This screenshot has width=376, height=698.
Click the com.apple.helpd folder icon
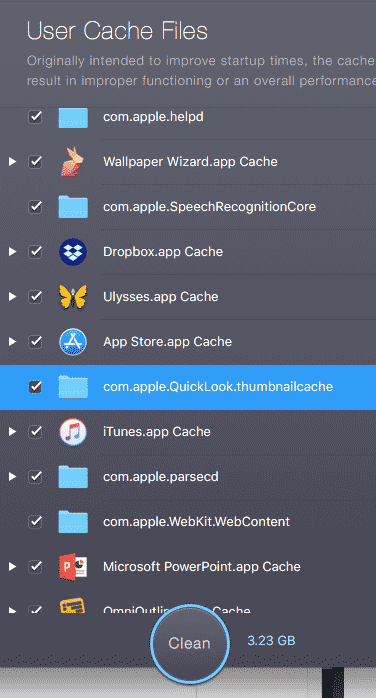pyautogui.click(x=73, y=118)
